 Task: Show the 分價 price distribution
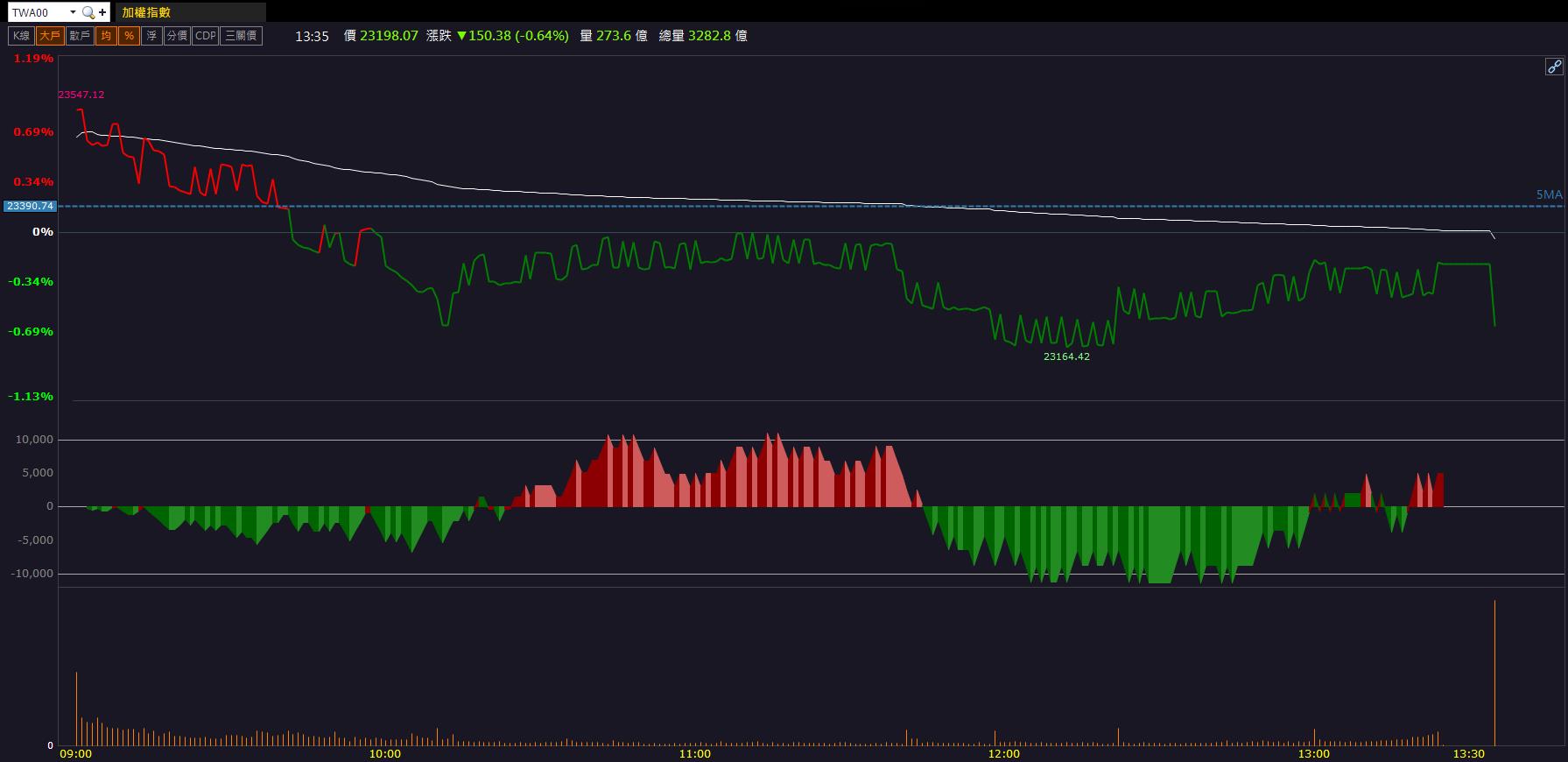[177, 36]
